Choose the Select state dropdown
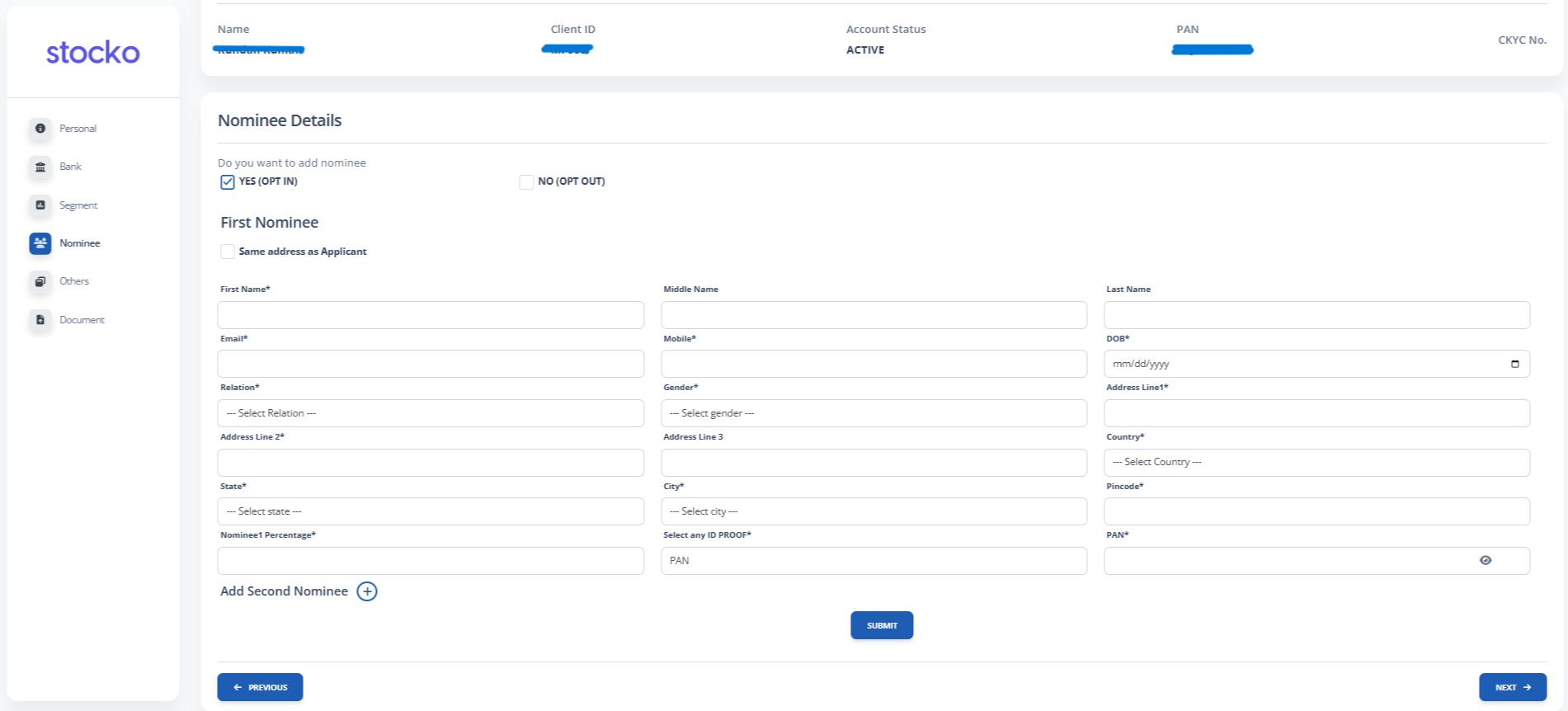Image resolution: width=1568 pixels, height=711 pixels. pyautogui.click(x=431, y=511)
